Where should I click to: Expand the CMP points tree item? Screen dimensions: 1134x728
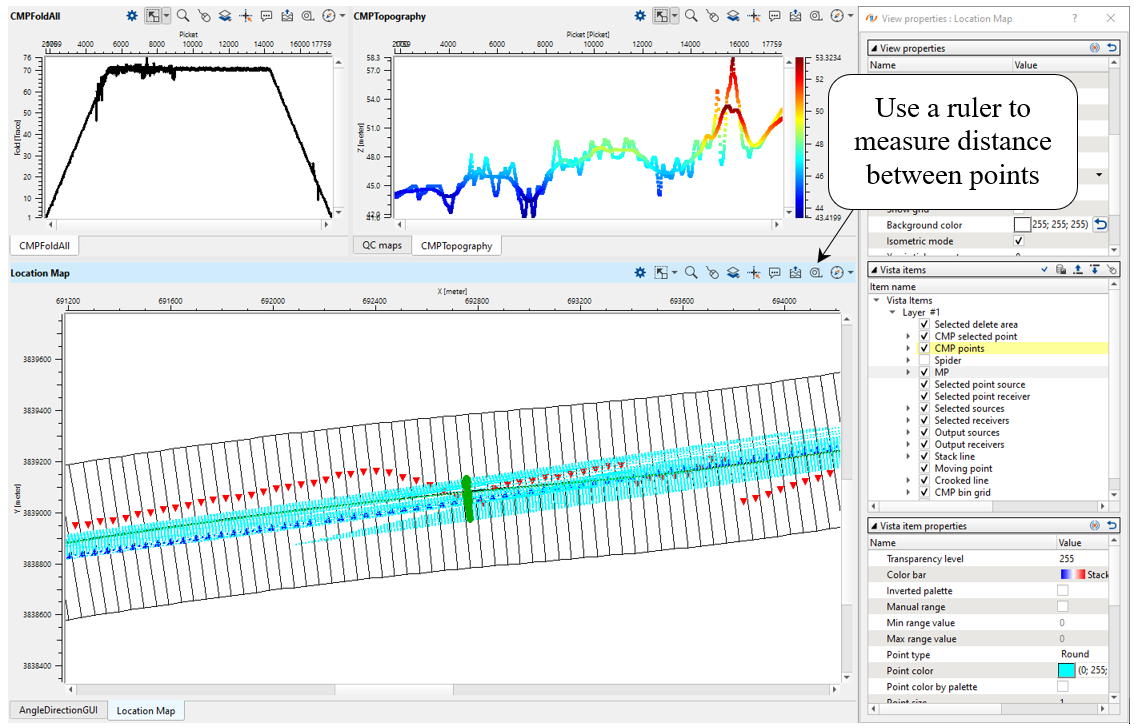pyautogui.click(x=908, y=348)
